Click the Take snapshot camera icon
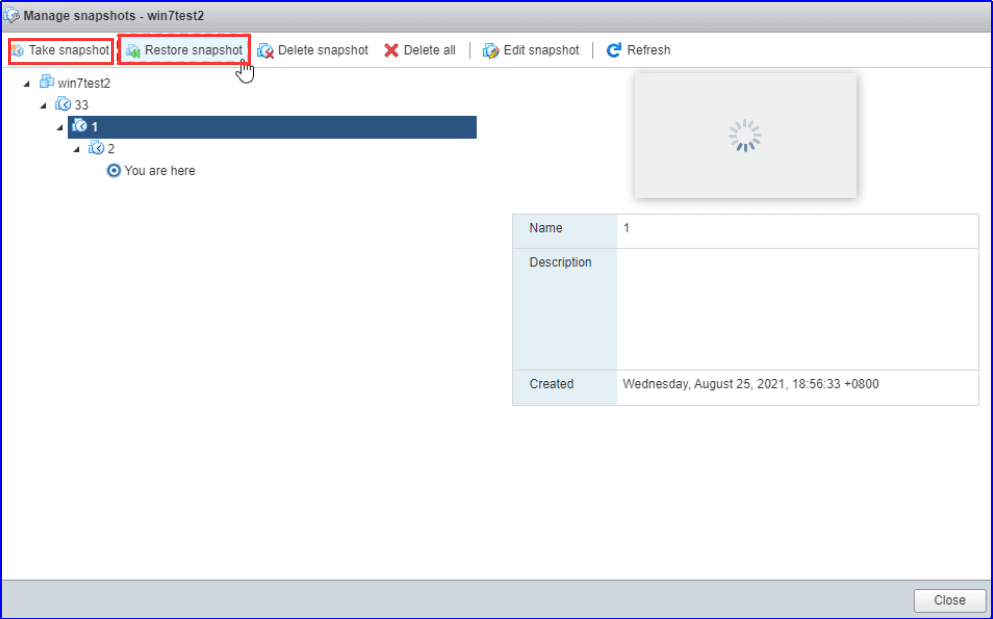Viewport: 993px width, 619px height. [18, 50]
